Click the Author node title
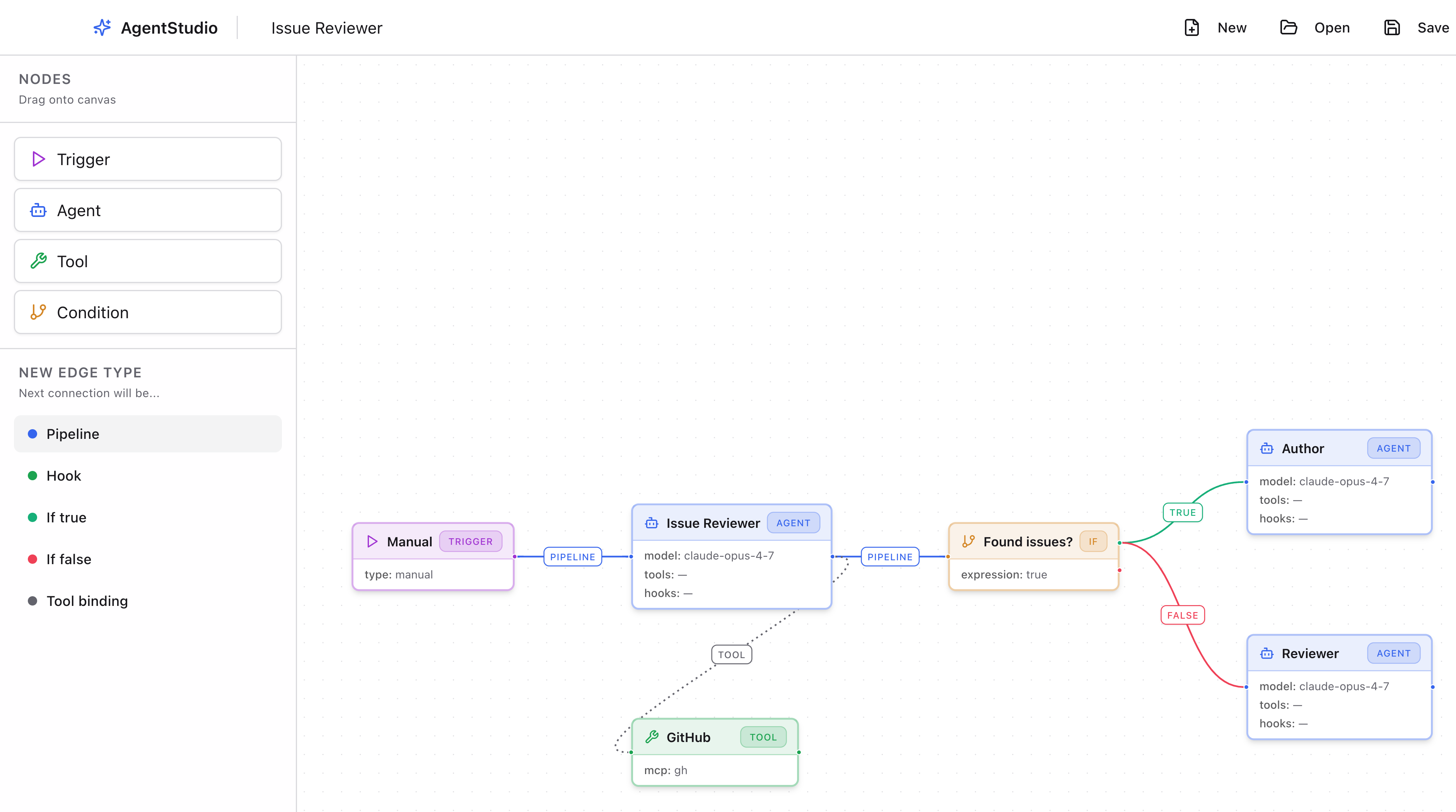This screenshot has width=1456, height=812. click(1303, 448)
